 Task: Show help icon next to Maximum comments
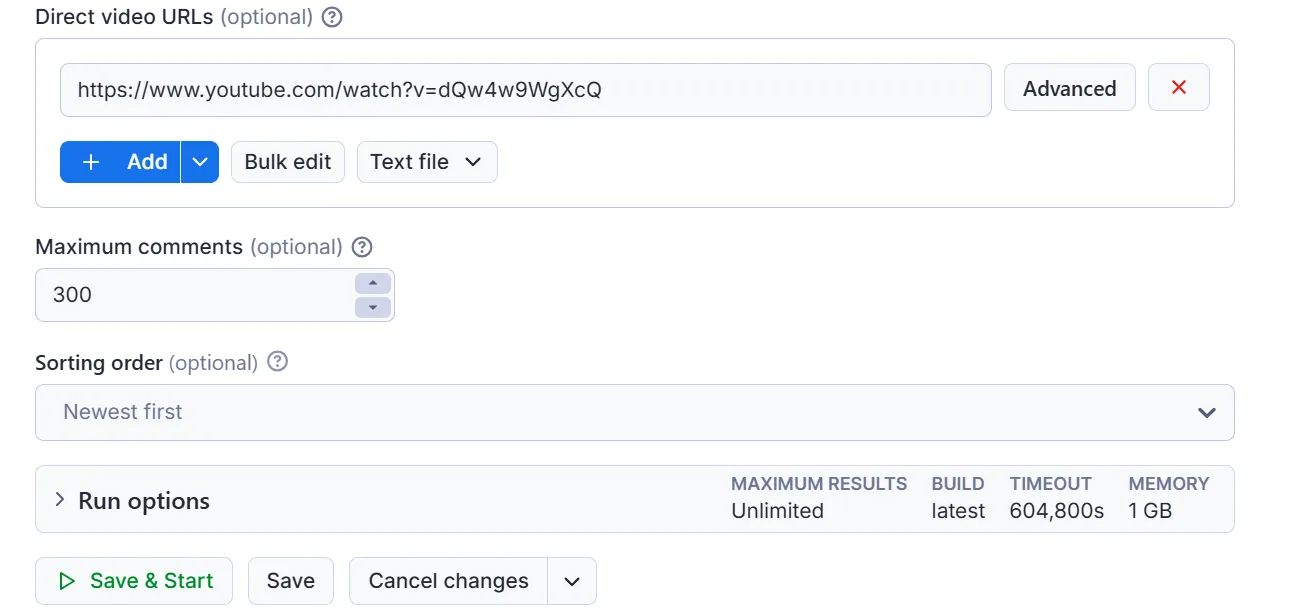coord(363,246)
